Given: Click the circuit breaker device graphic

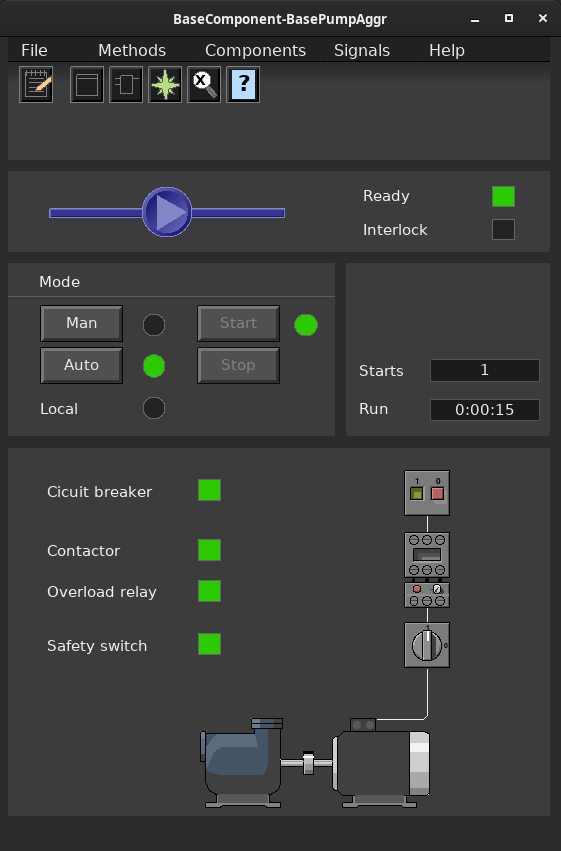Looking at the screenshot, I should (427, 493).
